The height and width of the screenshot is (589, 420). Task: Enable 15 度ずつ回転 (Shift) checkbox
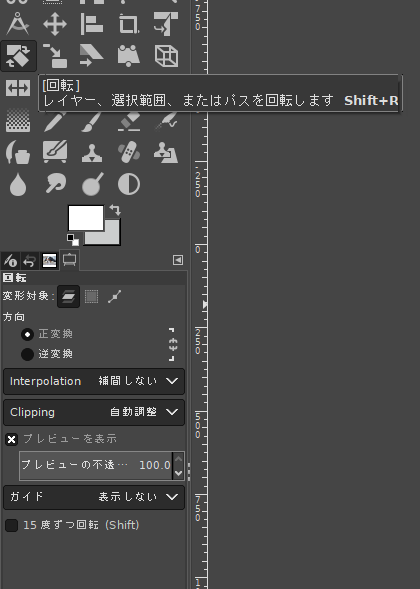click(x=12, y=525)
